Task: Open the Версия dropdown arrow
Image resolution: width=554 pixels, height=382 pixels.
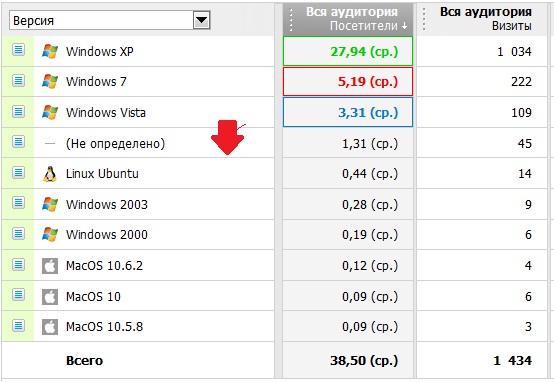Action: [202, 20]
